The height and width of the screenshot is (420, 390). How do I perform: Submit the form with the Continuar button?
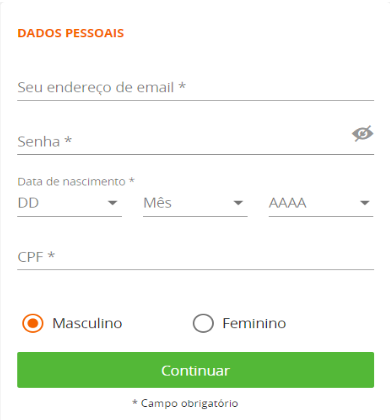195,370
